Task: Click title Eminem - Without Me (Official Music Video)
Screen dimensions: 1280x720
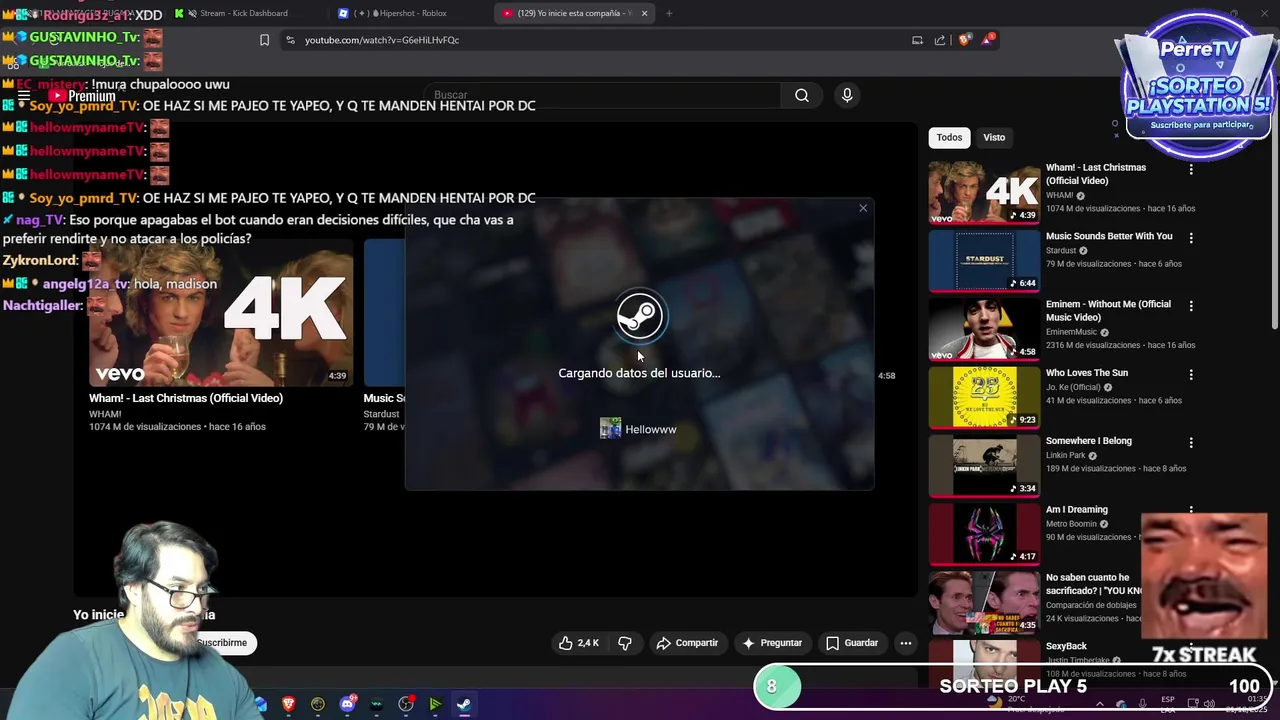Action: [x=1108, y=310]
